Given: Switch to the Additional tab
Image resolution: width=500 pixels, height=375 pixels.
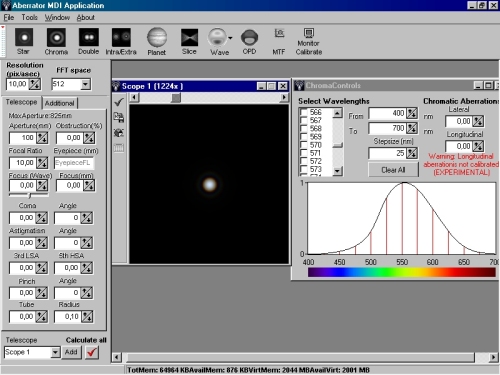Looking at the screenshot, I should click(60, 103).
